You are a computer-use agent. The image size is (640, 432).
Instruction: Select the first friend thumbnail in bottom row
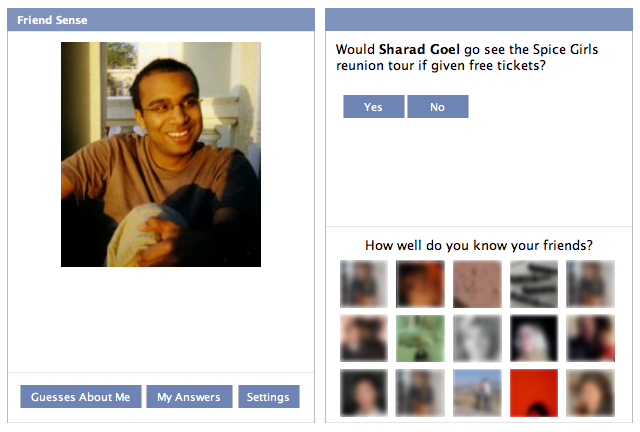click(364, 393)
